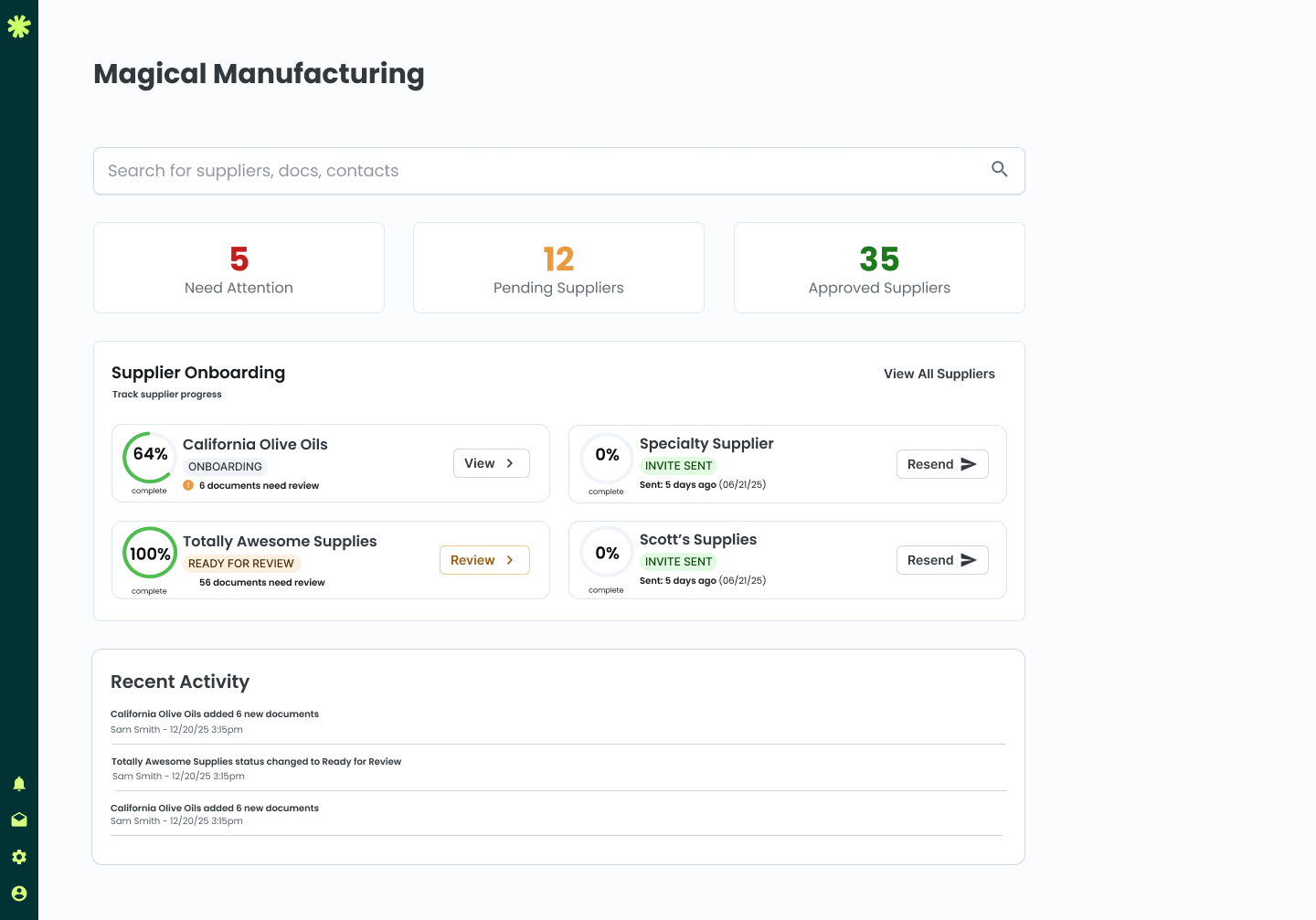Click orange warning icon under California Olive Oils

click(188, 485)
